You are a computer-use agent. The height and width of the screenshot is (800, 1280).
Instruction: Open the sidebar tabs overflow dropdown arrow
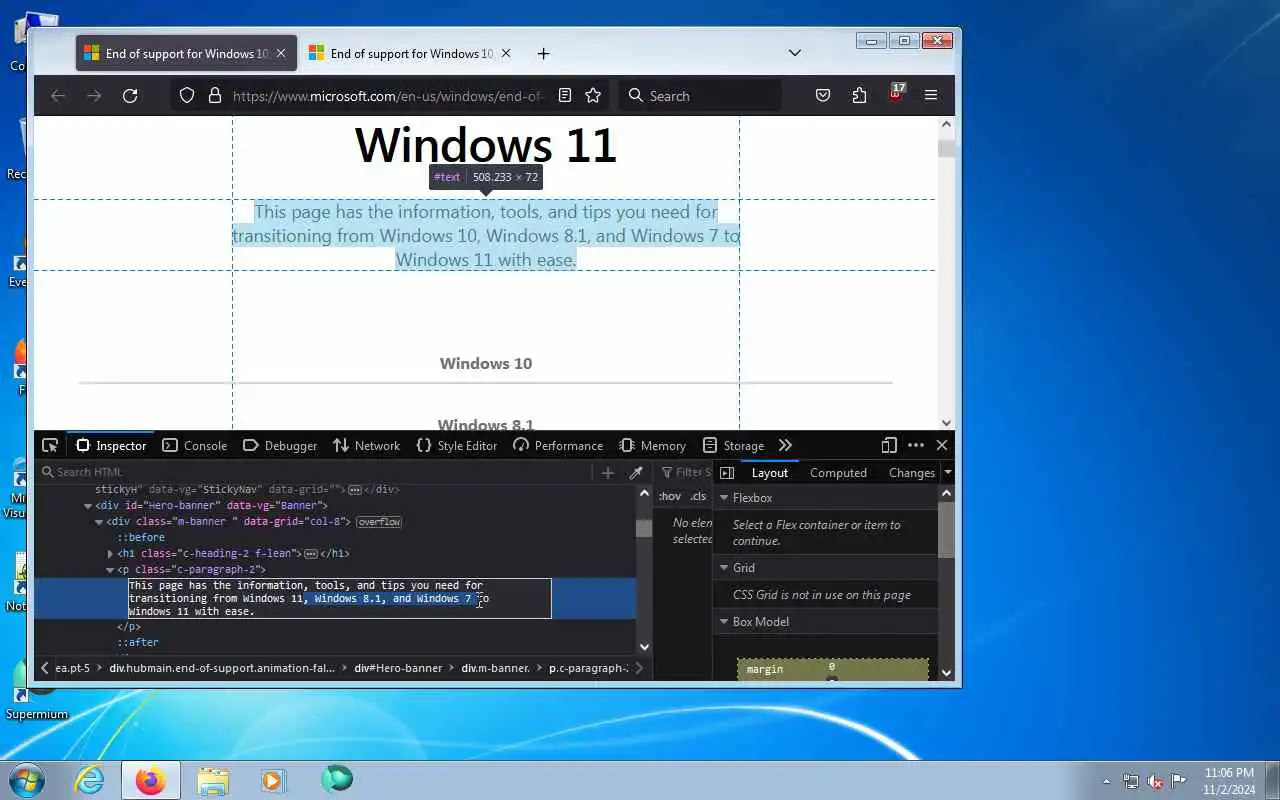(x=948, y=473)
